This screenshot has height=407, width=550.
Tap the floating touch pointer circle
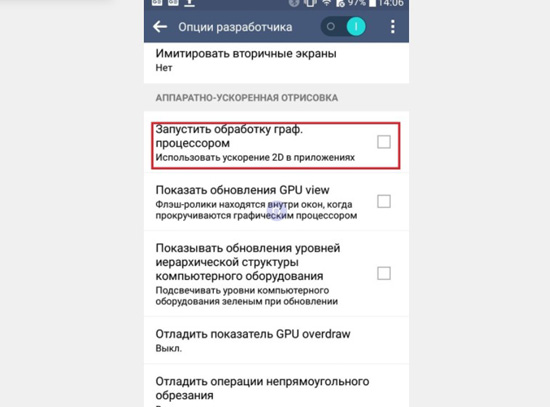(x=276, y=211)
